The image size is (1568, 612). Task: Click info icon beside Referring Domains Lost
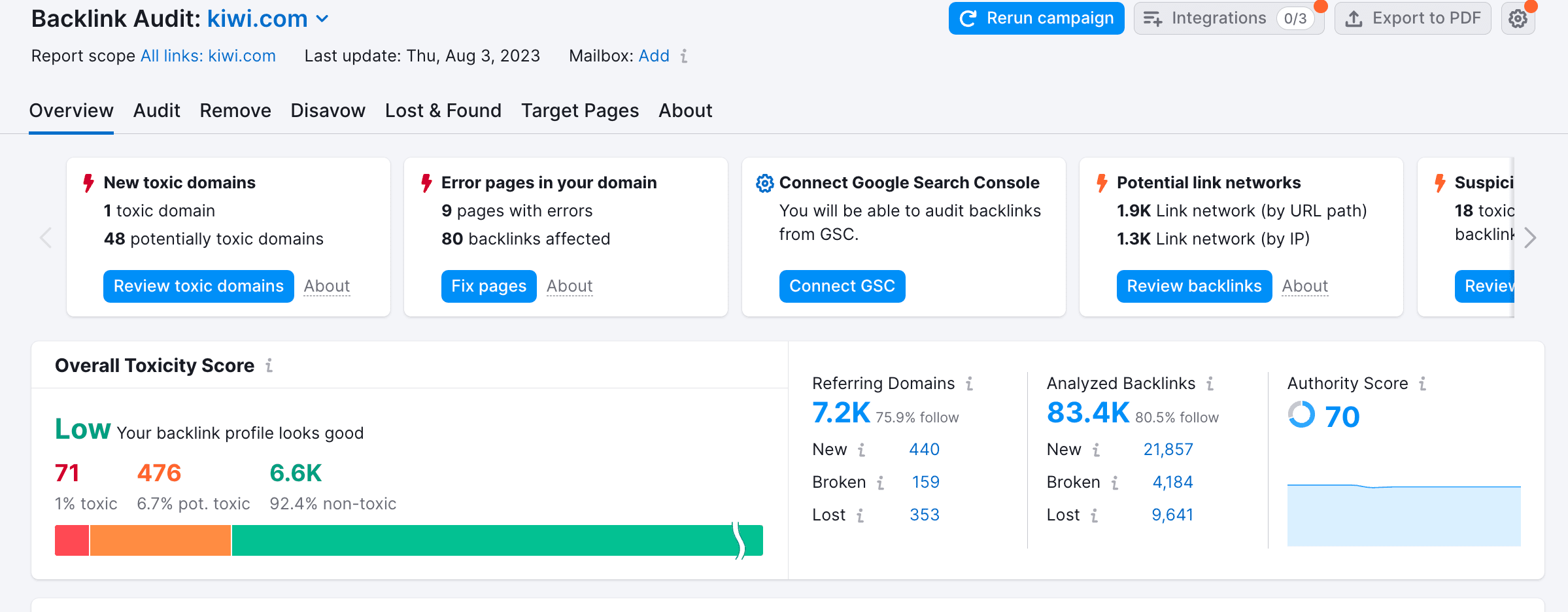pyautogui.click(x=861, y=515)
